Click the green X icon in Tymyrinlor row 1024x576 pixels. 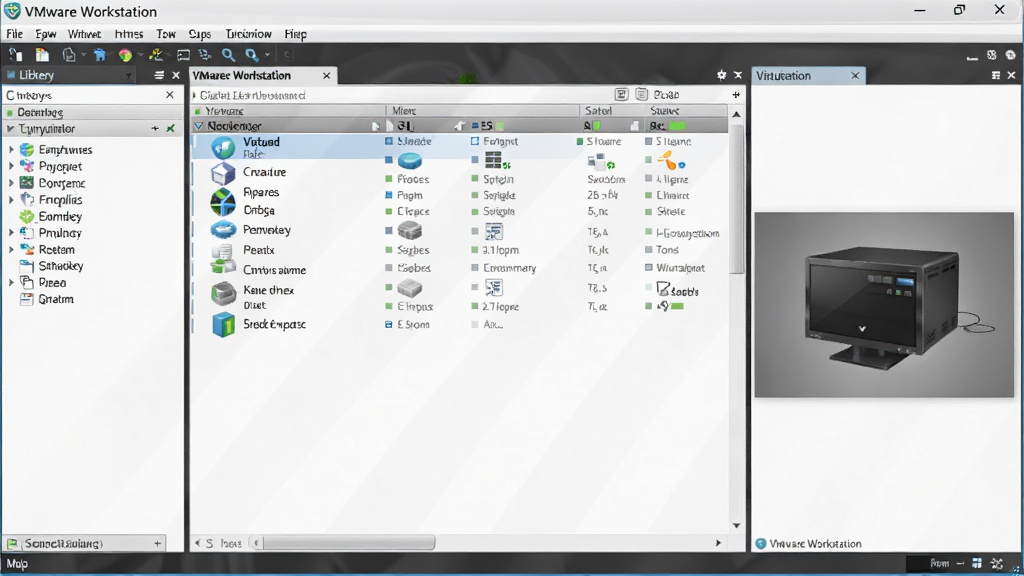tap(170, 129)
